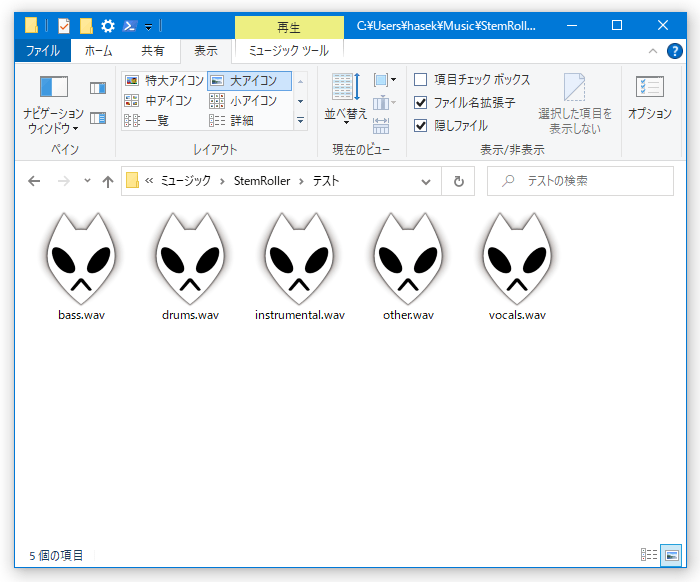Open Help question mark icon
700x582 pixels.
[x=675, y=51]
